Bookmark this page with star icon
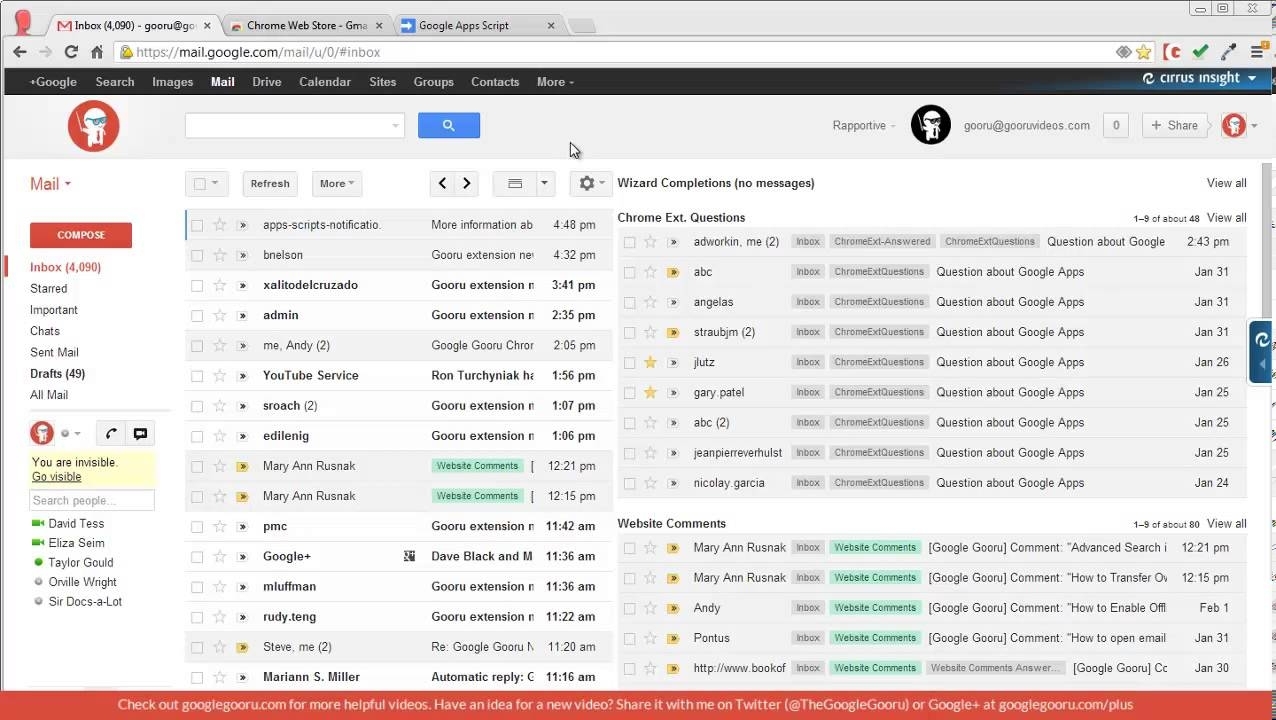 [x=1144, y=52]
